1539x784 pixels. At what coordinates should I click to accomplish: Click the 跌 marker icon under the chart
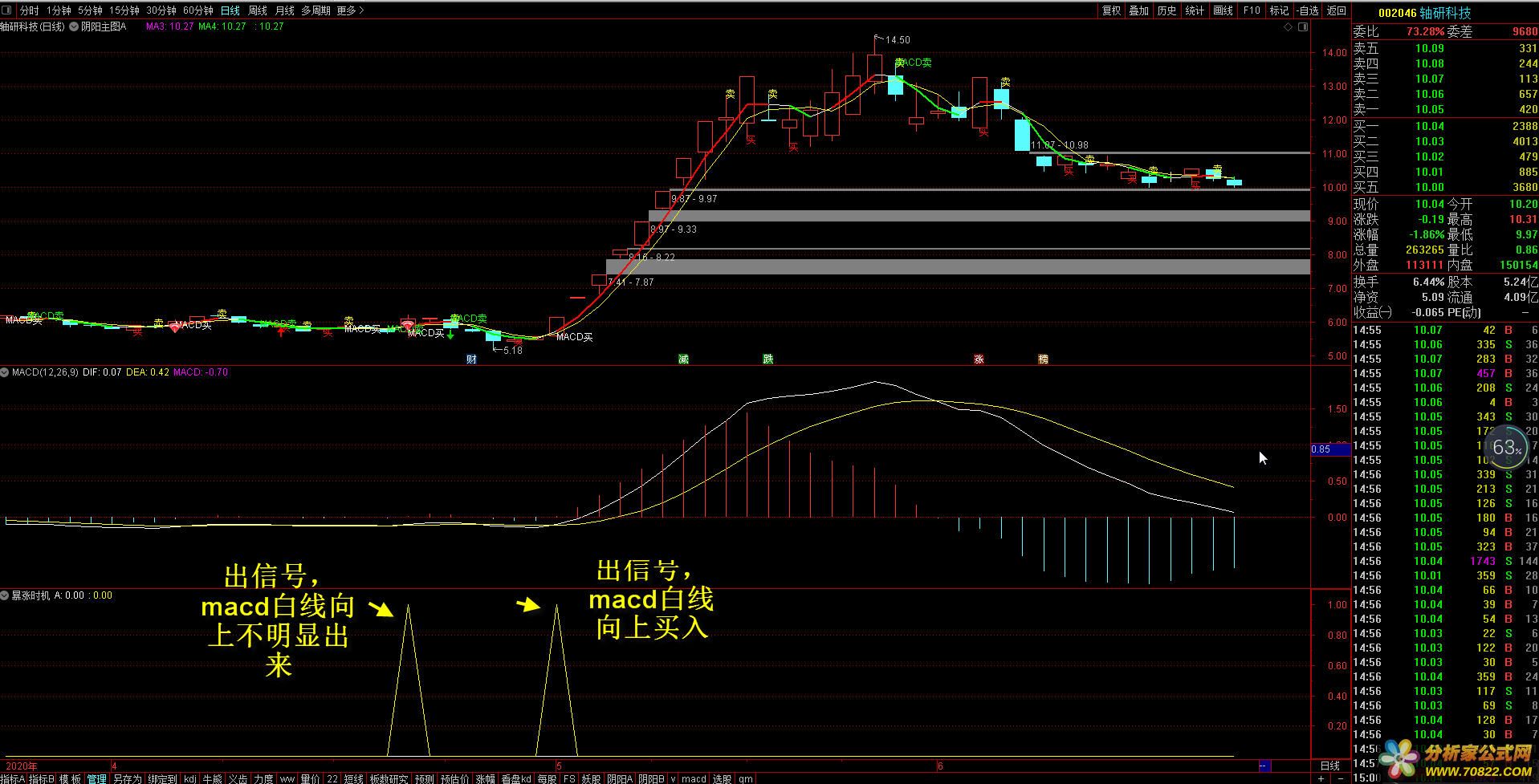pyautogui.click(x=768, y=360)
